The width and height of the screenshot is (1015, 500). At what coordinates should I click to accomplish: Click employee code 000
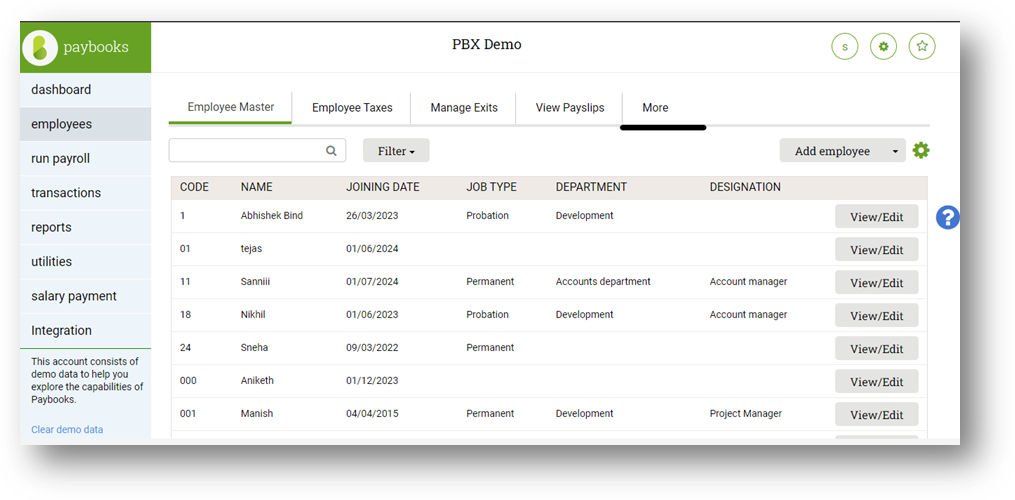[188, 381]
